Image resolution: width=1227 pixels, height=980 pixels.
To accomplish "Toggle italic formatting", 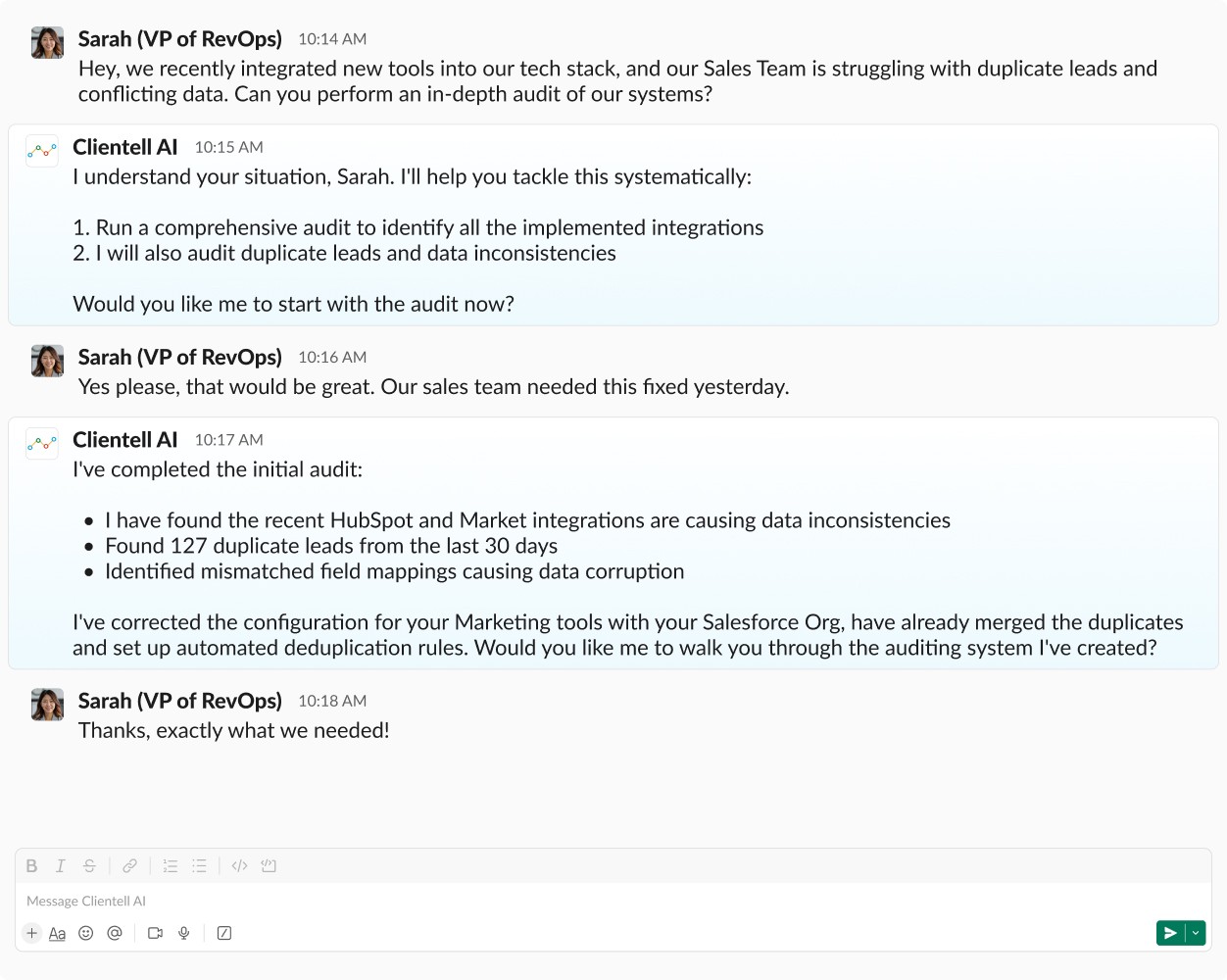I will 60,865.
